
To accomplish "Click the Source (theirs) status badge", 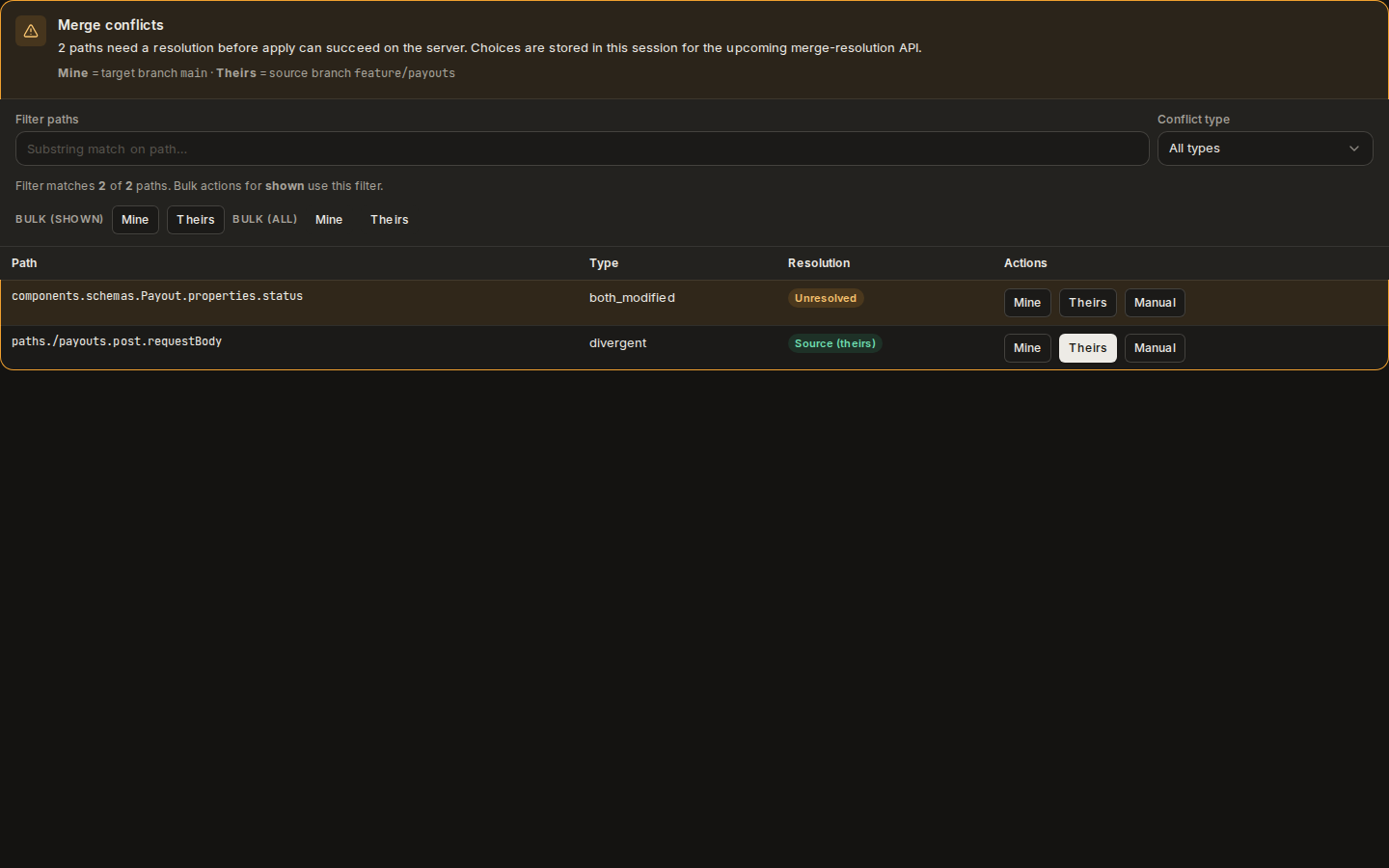I will coord(835,343).
